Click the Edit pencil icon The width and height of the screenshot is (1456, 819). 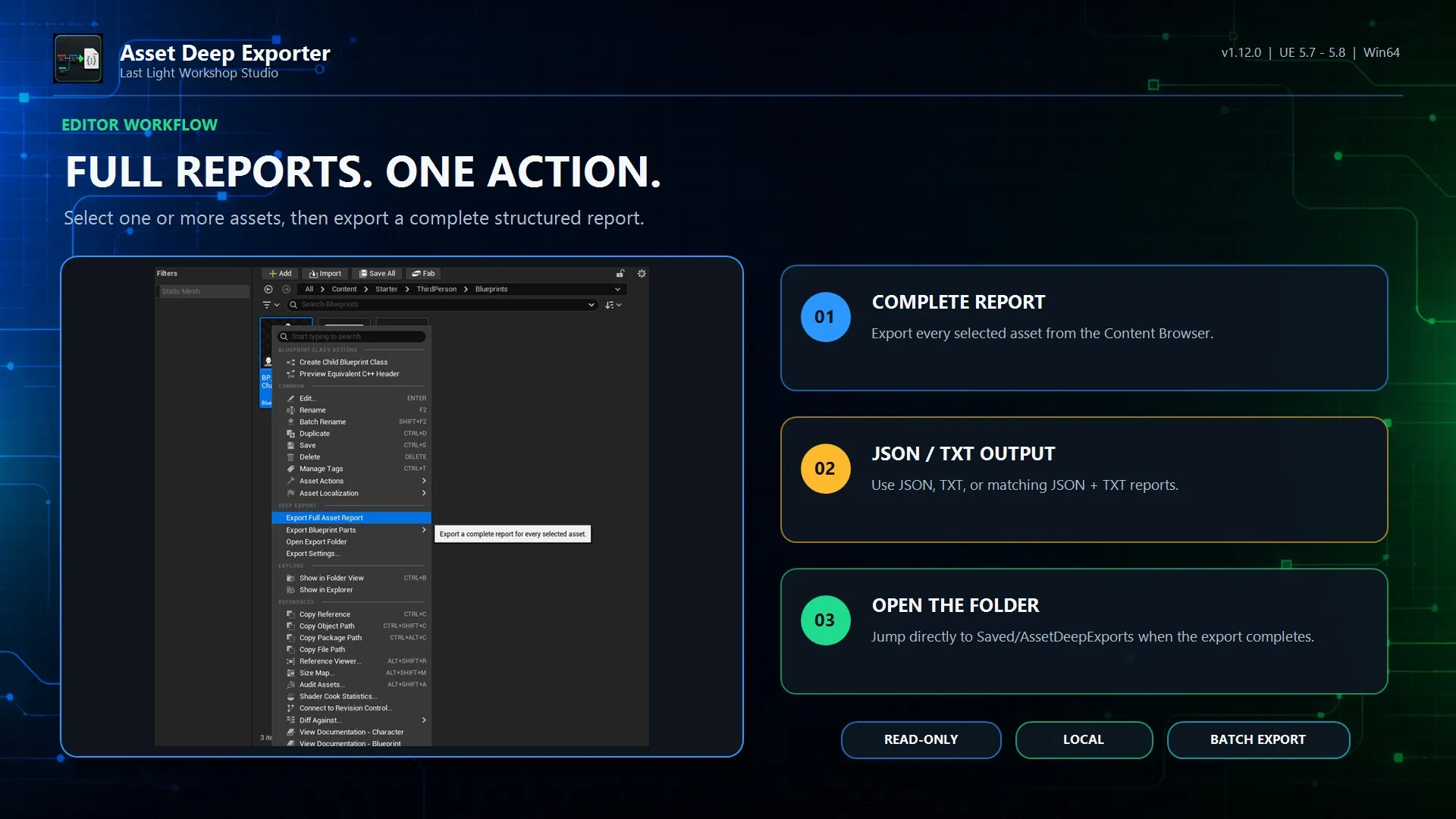coord(290,398)
